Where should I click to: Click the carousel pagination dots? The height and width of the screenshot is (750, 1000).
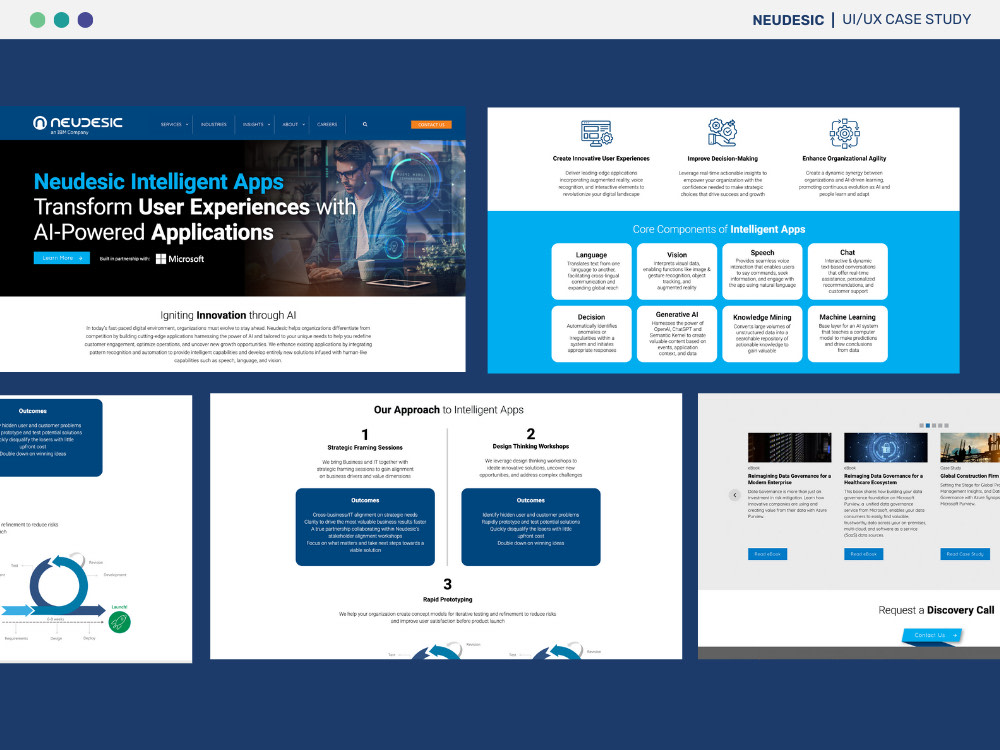[x=934, y=425]
